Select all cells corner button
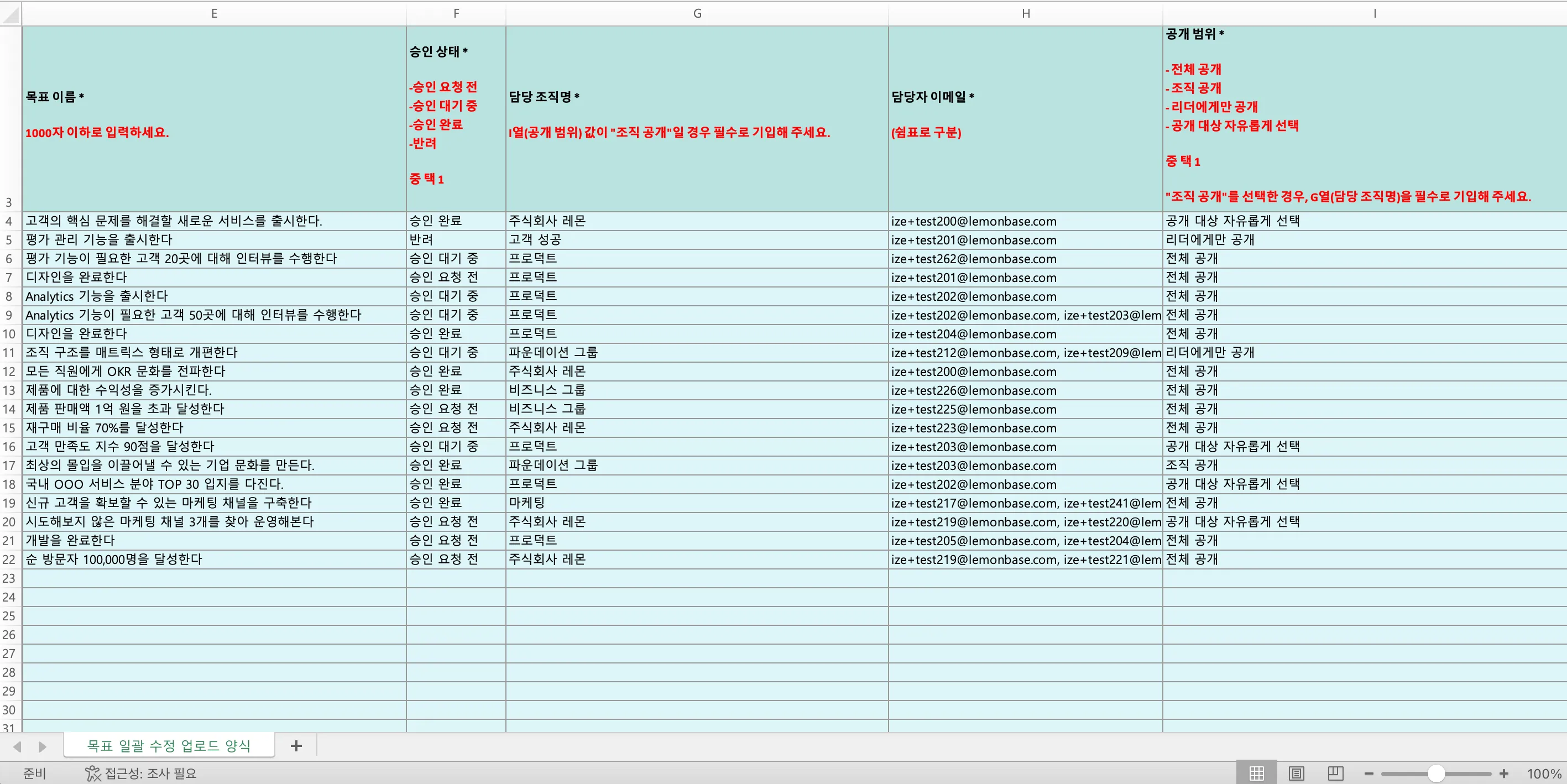The image size is (1567, 784). pyautogui.click(x=11, y=14)
